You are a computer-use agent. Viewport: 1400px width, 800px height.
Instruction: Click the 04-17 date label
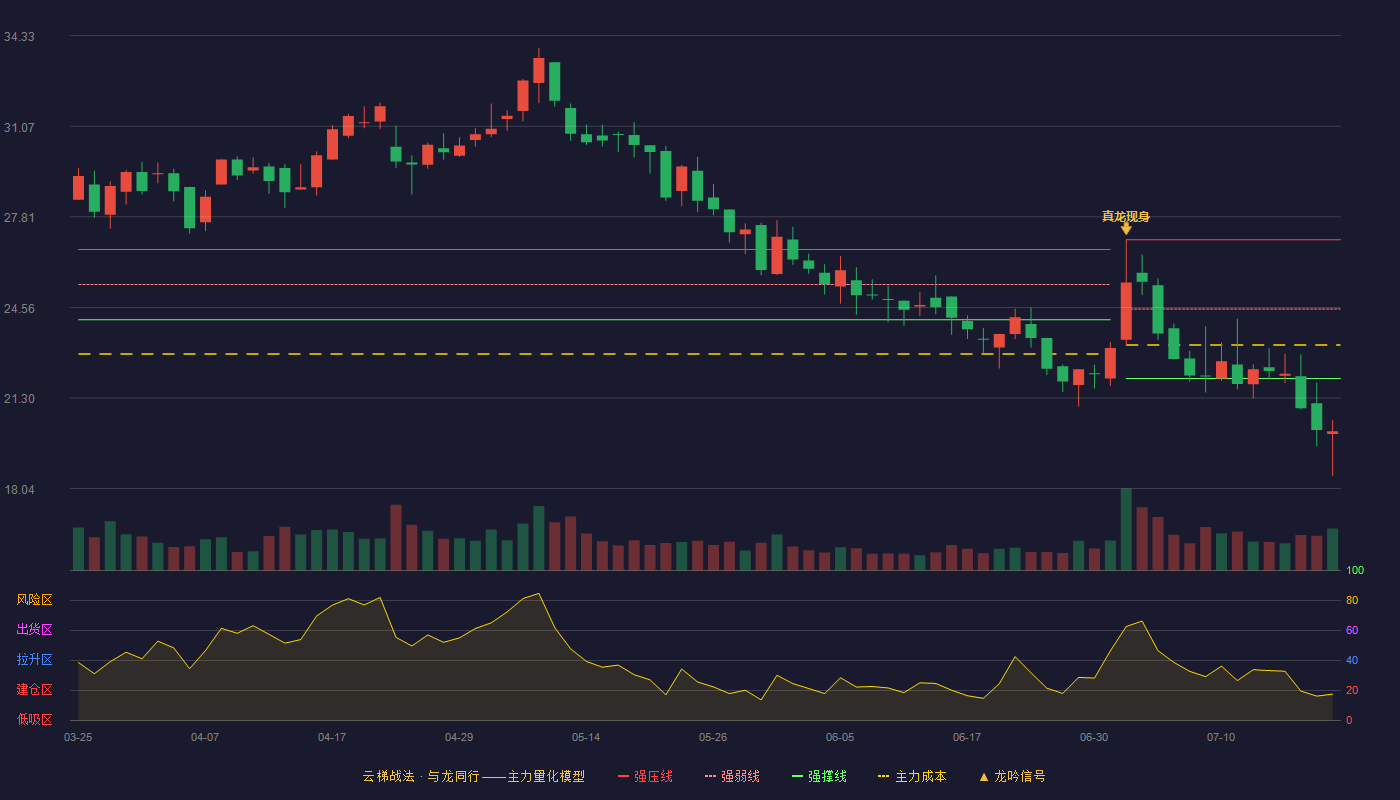(x=332, y=737)
